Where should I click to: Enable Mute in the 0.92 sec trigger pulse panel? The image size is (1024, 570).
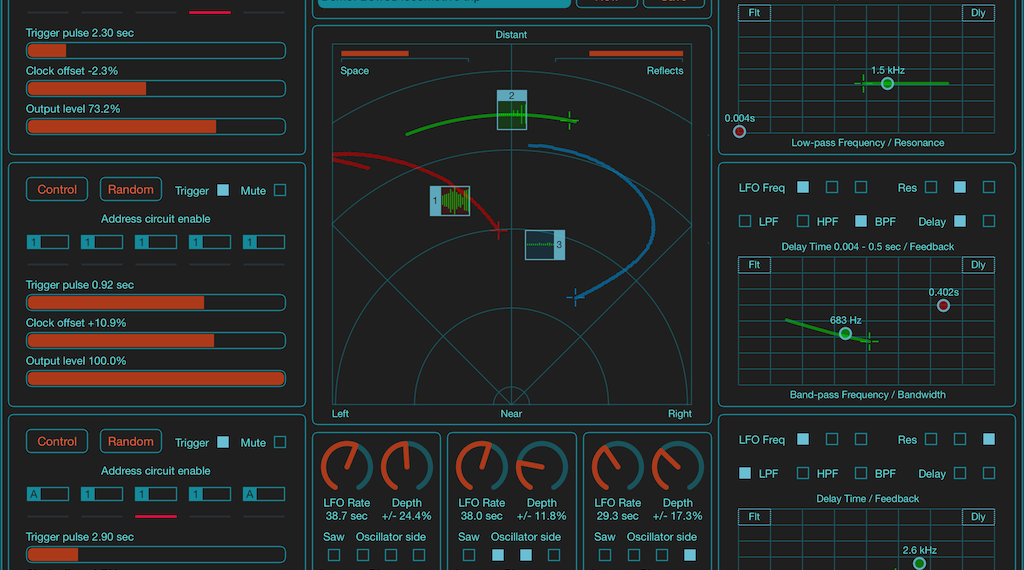pyautogui.click(x=280, y=190)
